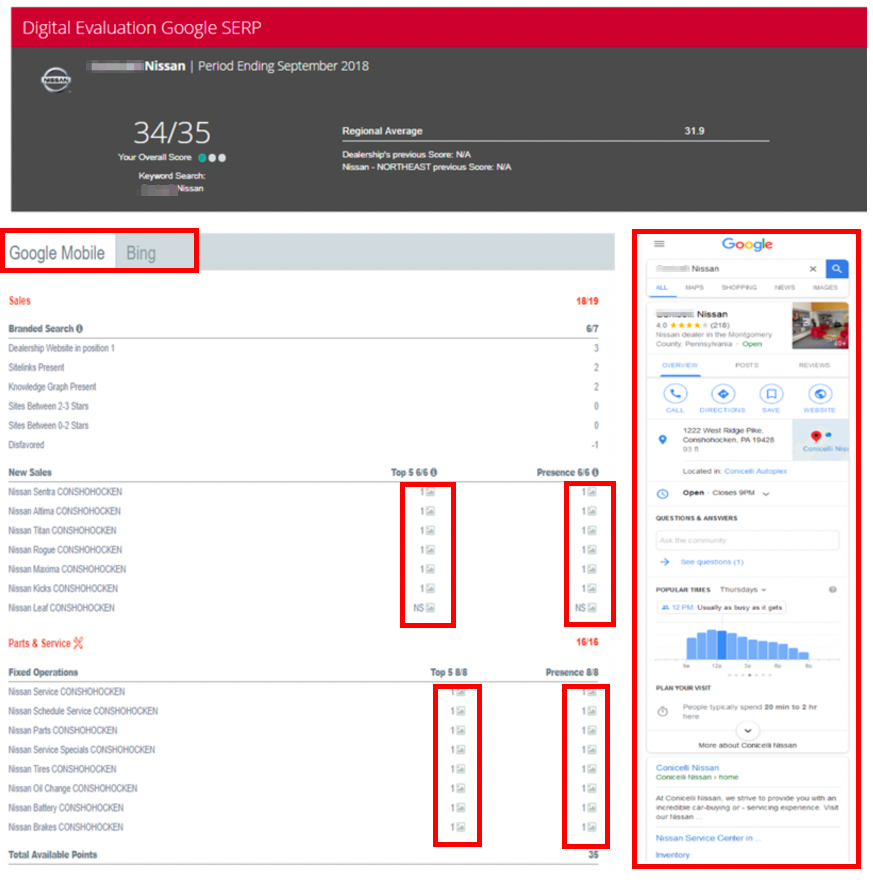Expand more about the dealership chevron

[x=748, y=731]
